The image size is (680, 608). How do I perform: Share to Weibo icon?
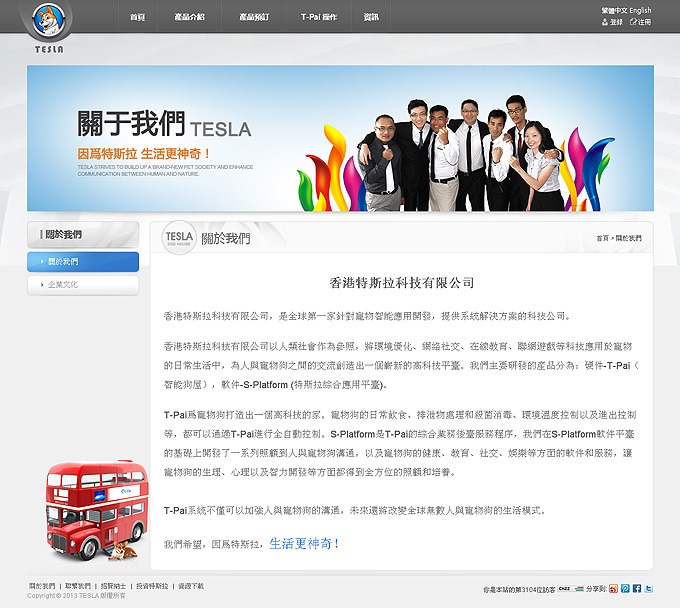[x=613, y=588]
